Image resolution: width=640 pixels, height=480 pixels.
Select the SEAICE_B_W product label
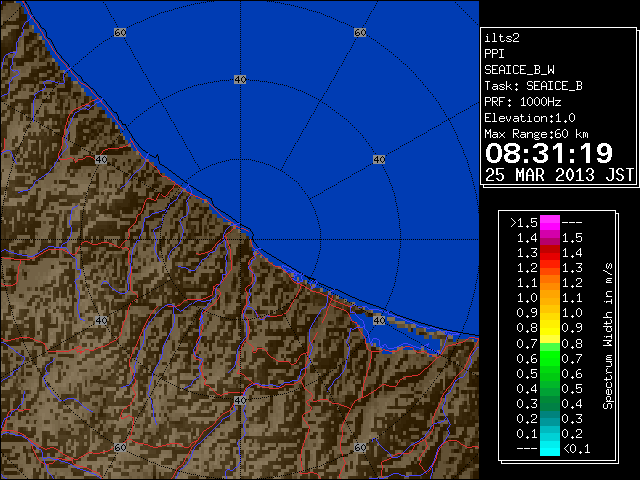(x=519, y=70)
